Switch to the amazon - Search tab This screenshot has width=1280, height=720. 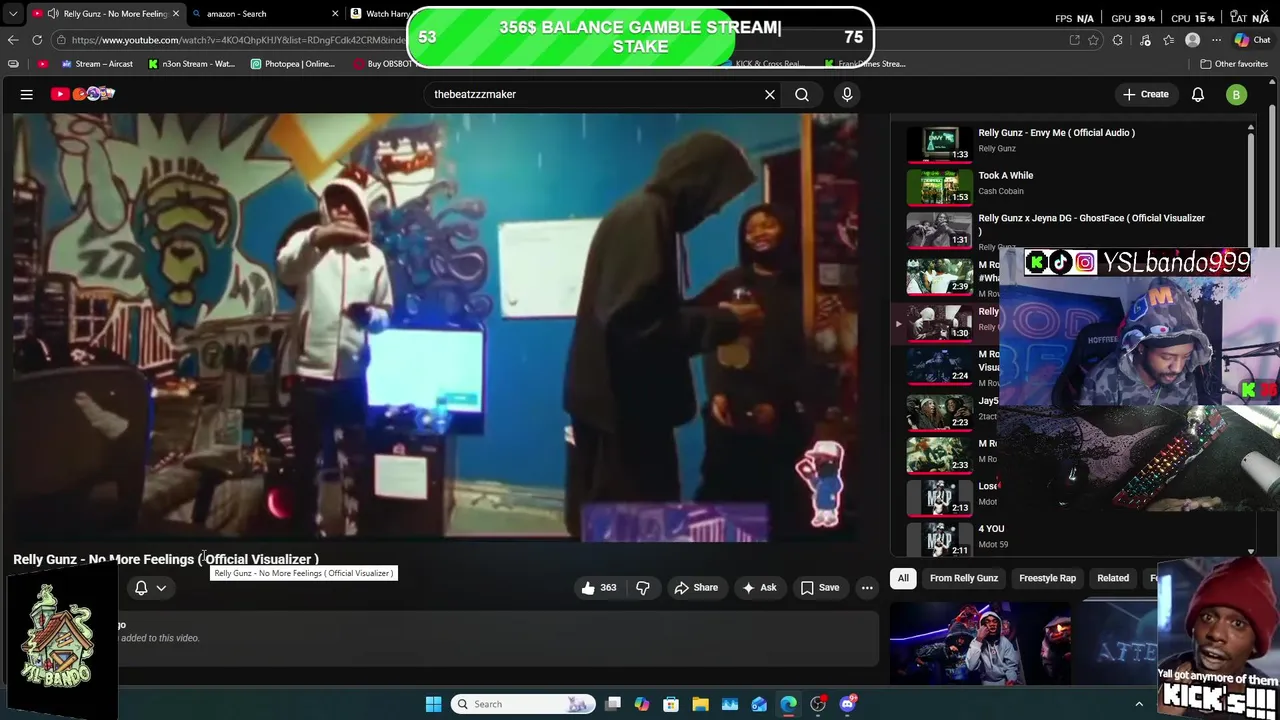(264, 14)
